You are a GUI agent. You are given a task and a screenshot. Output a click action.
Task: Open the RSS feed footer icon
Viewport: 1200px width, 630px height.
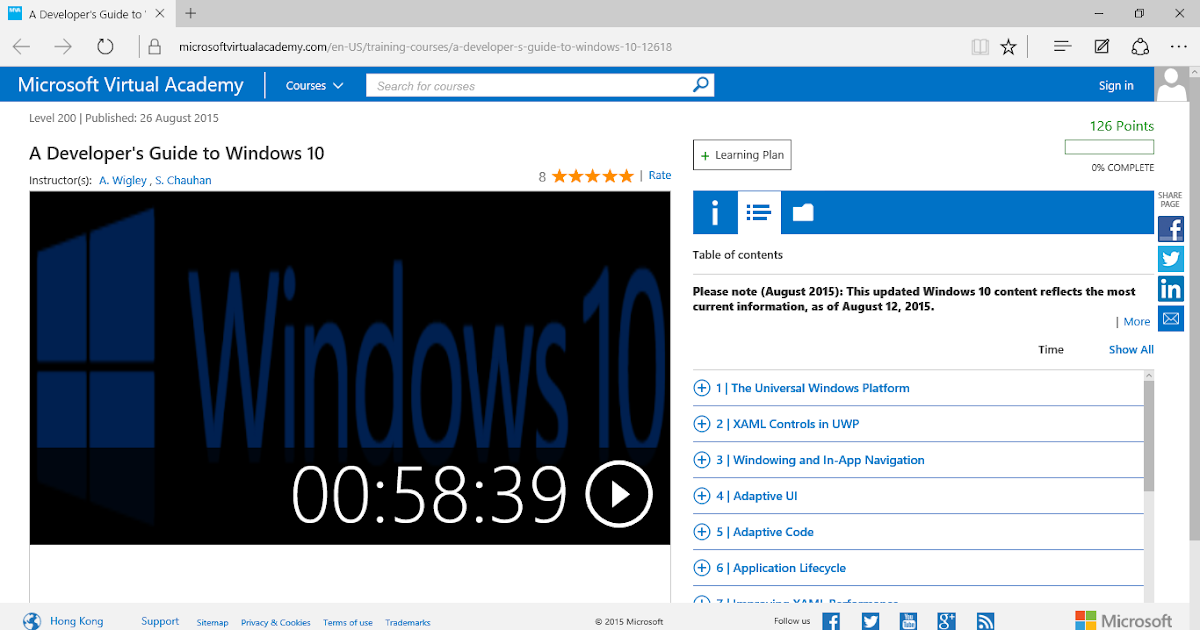coord(985,621)
